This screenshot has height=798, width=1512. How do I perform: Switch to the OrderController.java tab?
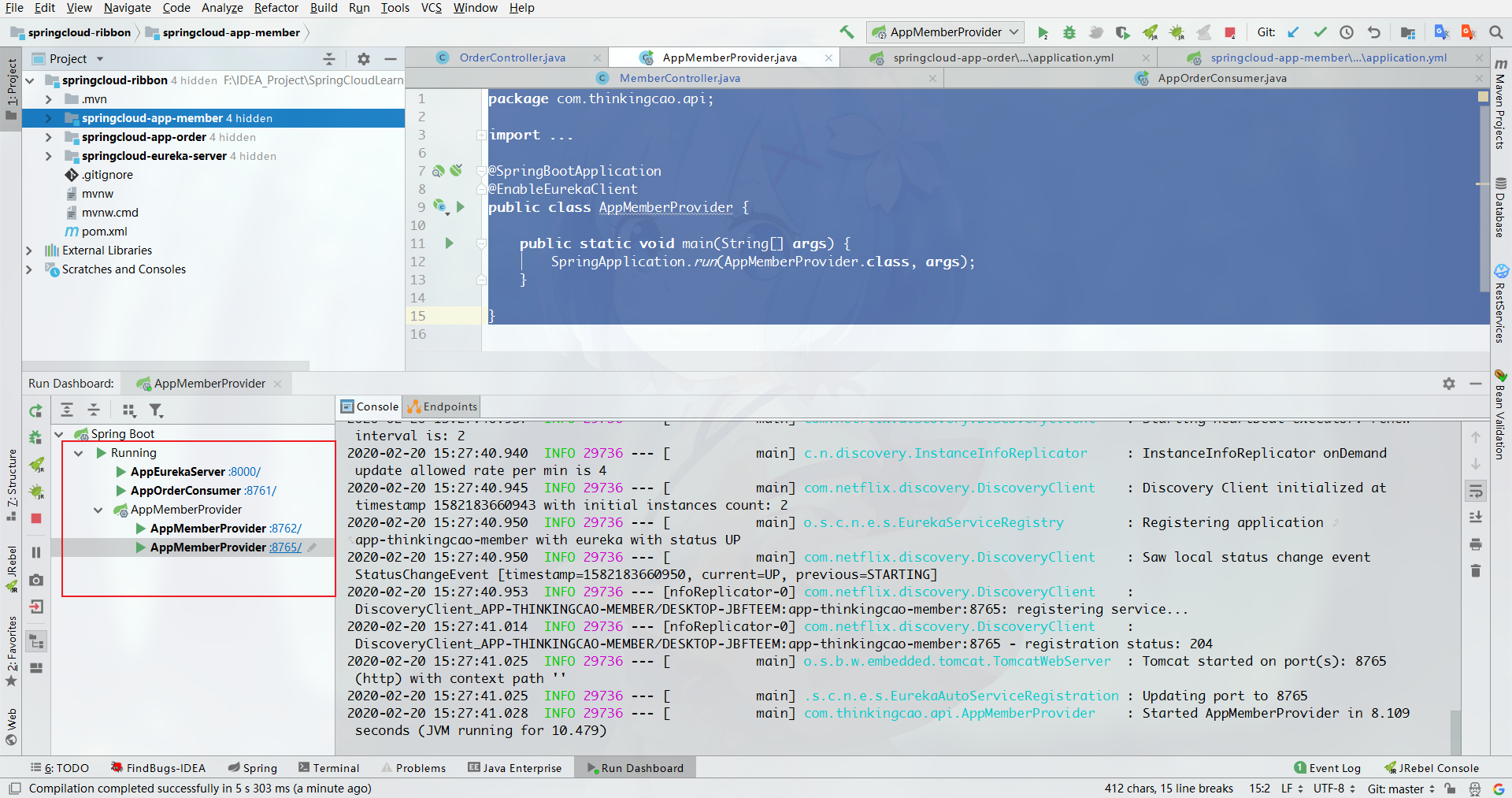point(512,58)
